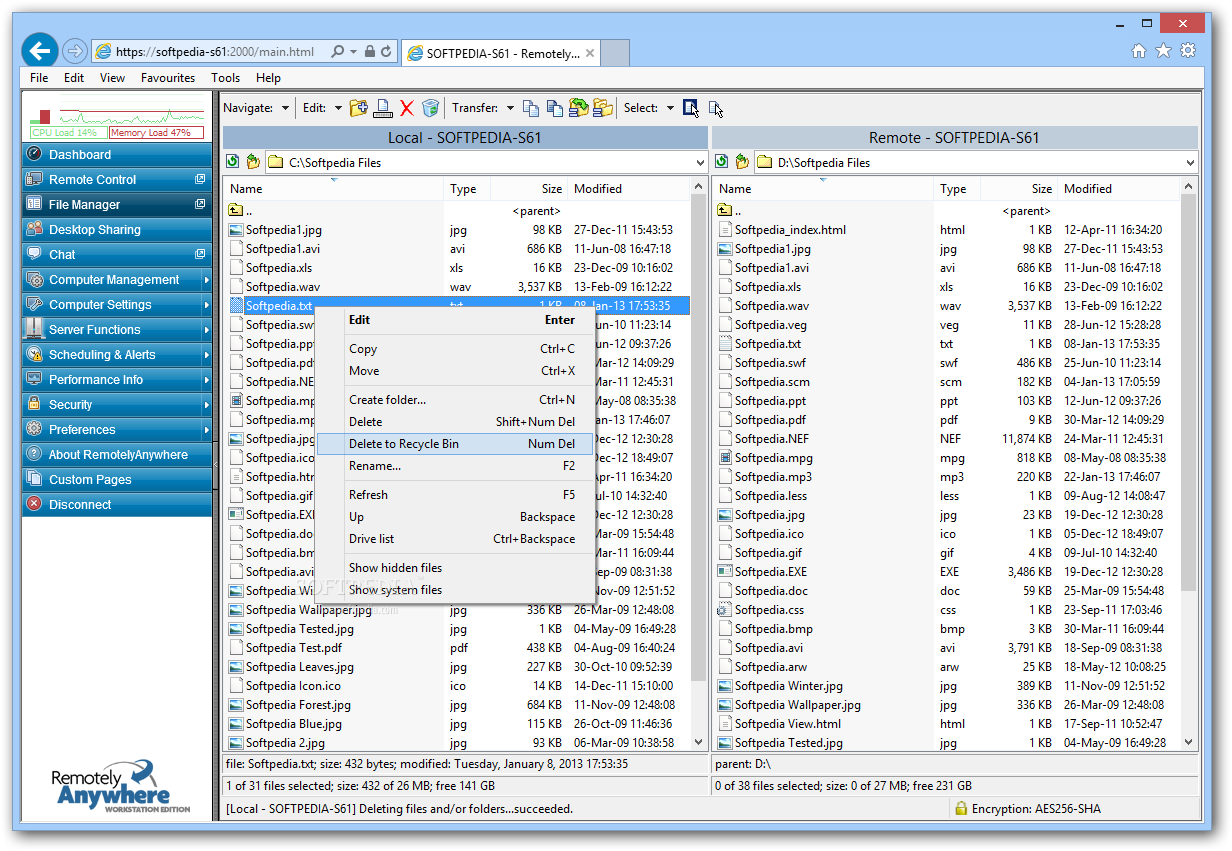1232x851 pixels.
Task: Open the Custom Pages sidebar item
Action: [x=117, y=480]
